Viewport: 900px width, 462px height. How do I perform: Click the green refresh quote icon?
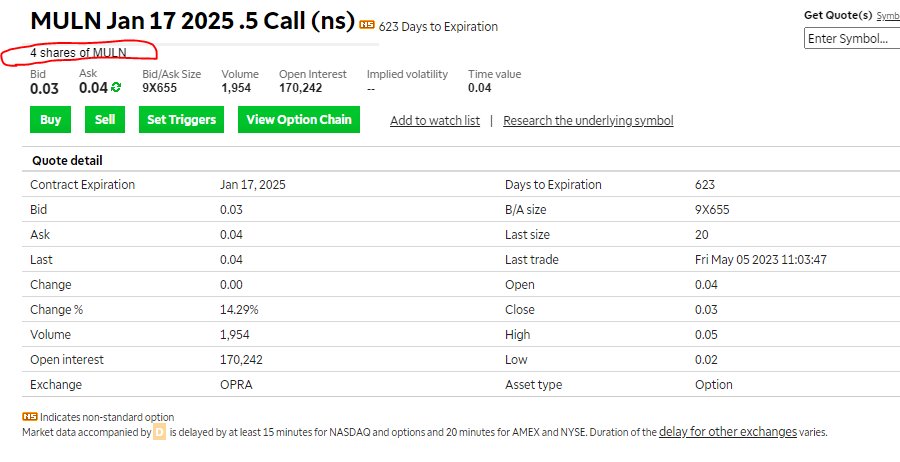[x=116, y=87]
